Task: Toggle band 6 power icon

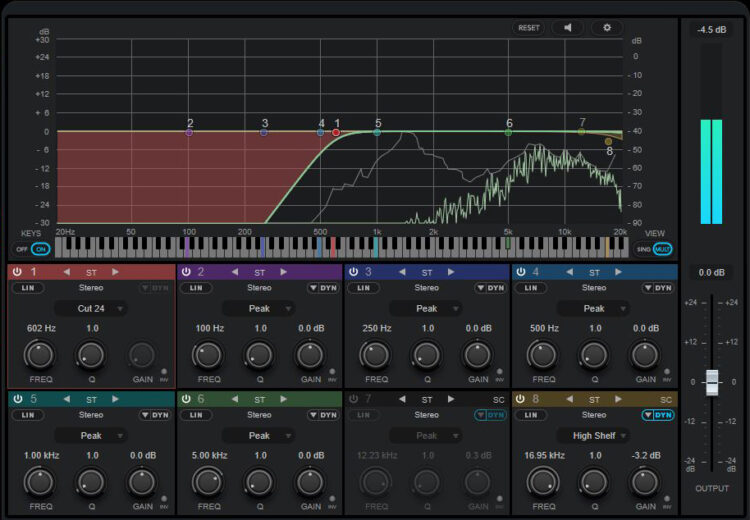Action: click(x=186, y=399)
